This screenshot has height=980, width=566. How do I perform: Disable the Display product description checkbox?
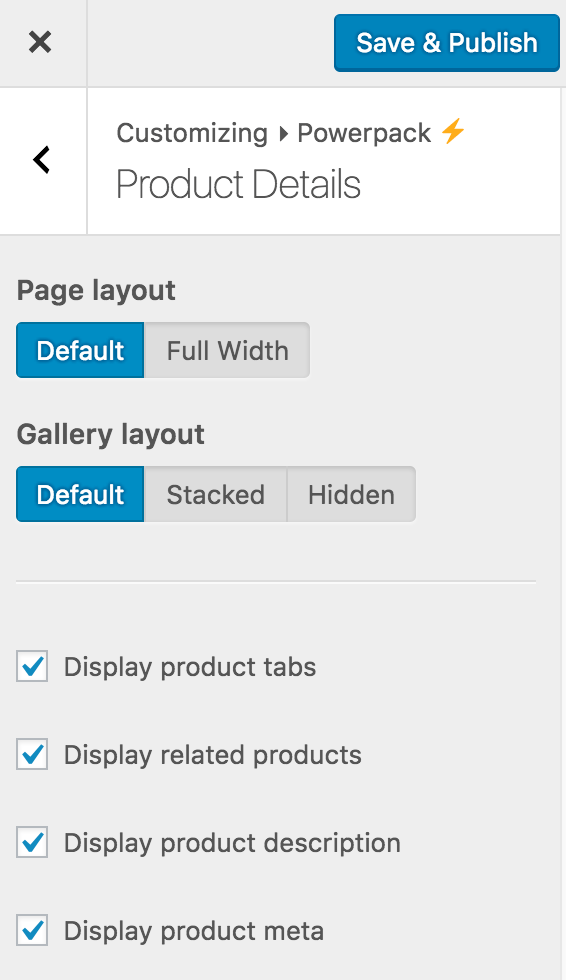tap(32, 842)
